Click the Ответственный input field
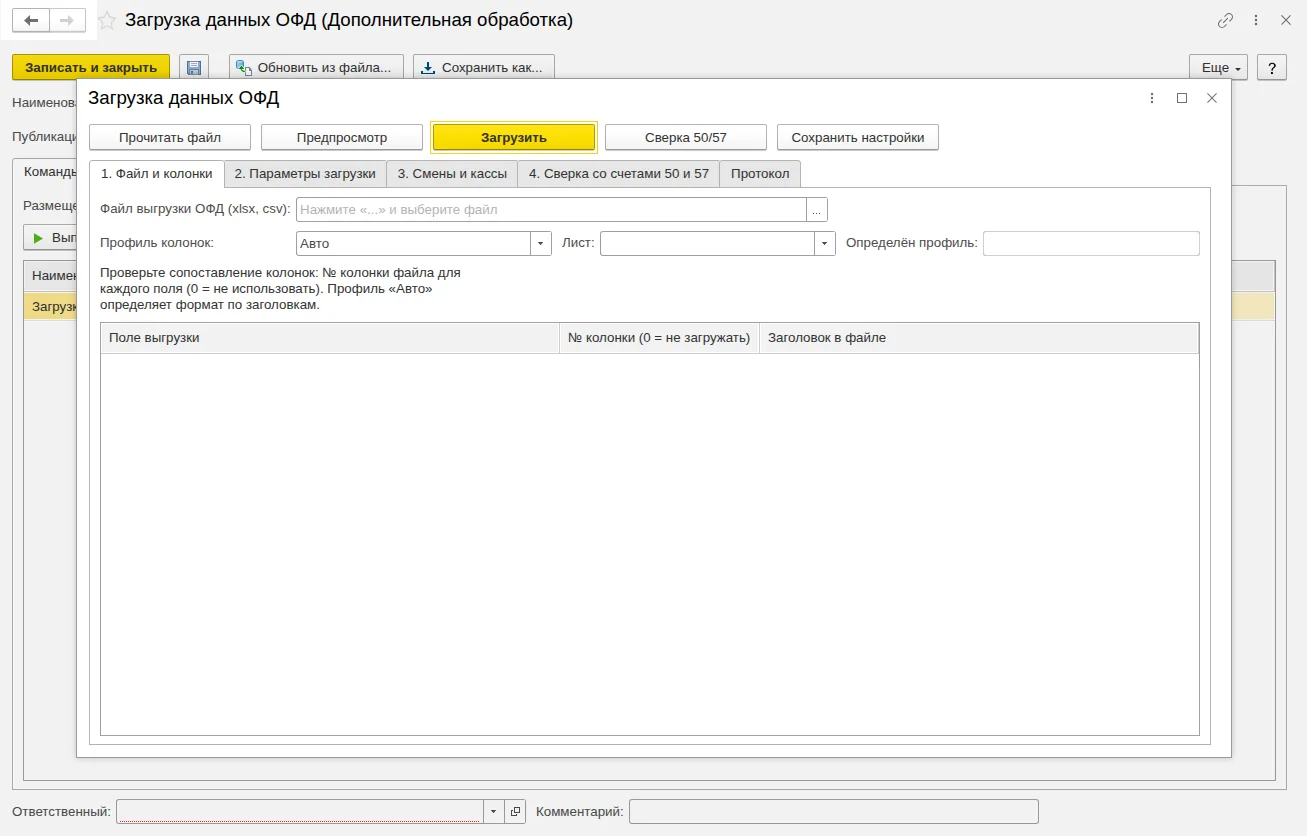 tap(300, 811)
